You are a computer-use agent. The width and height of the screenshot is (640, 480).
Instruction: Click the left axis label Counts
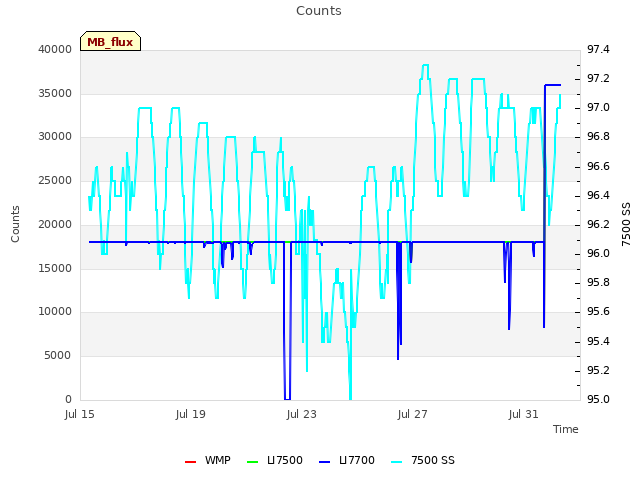coord(15,224)
